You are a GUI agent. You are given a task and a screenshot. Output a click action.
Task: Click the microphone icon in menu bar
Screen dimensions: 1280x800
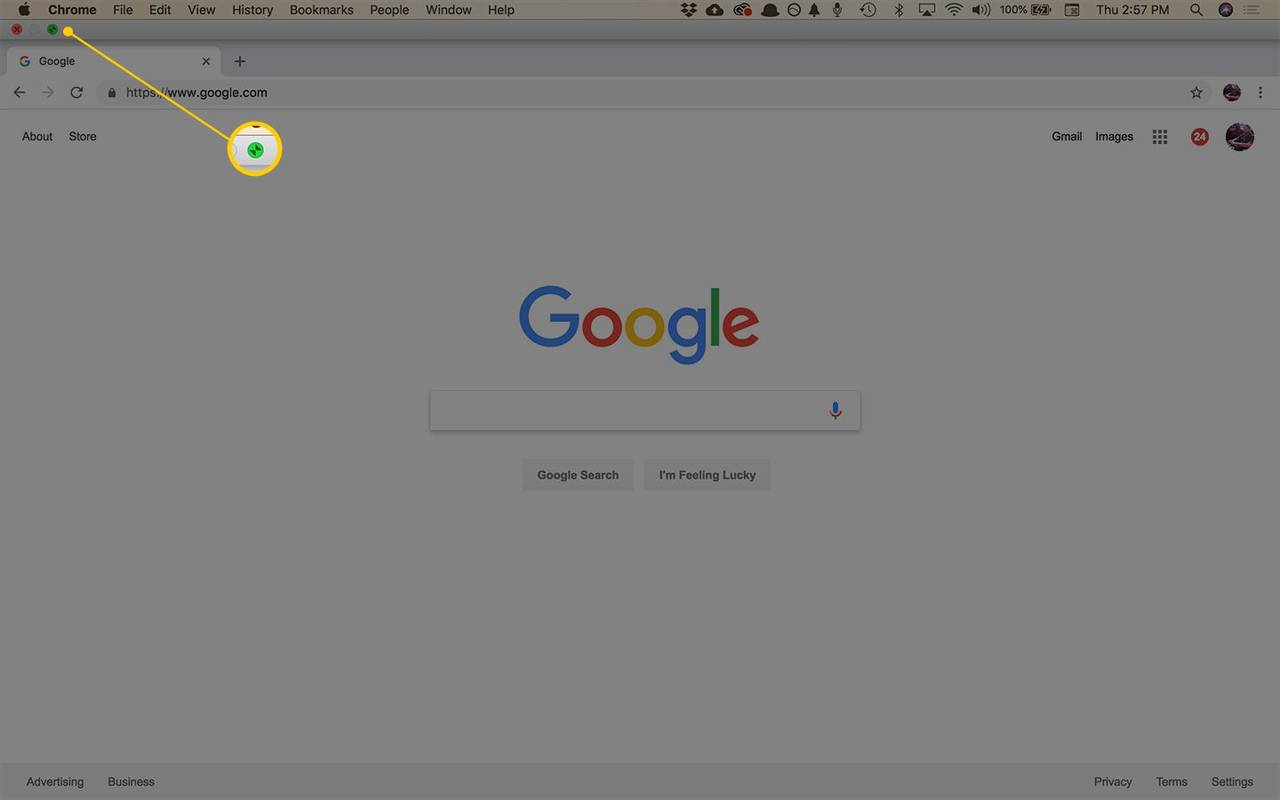835,10
